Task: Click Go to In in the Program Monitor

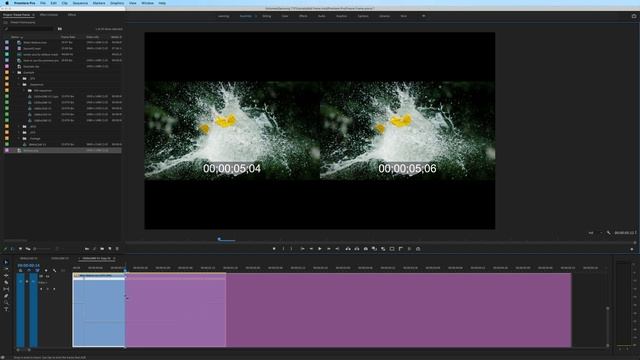Action: click(x=302, y=249)
